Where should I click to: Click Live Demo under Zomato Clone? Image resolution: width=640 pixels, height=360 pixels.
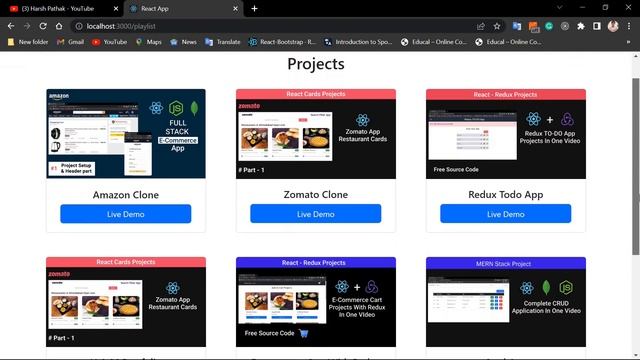click(316, 214)
